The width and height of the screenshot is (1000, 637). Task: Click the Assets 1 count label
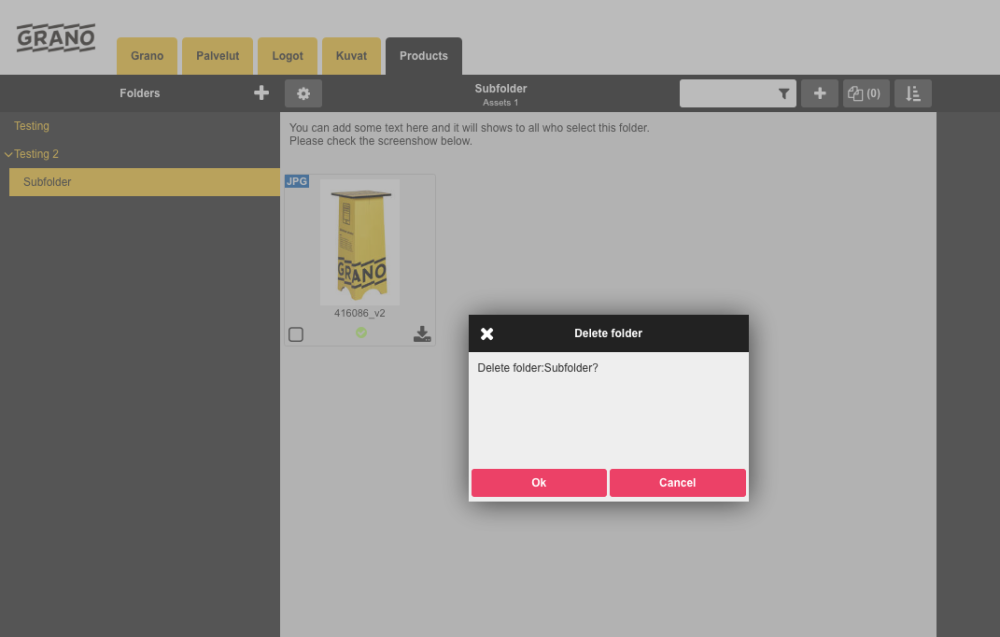pyautogui.click(x=501, y=103)
